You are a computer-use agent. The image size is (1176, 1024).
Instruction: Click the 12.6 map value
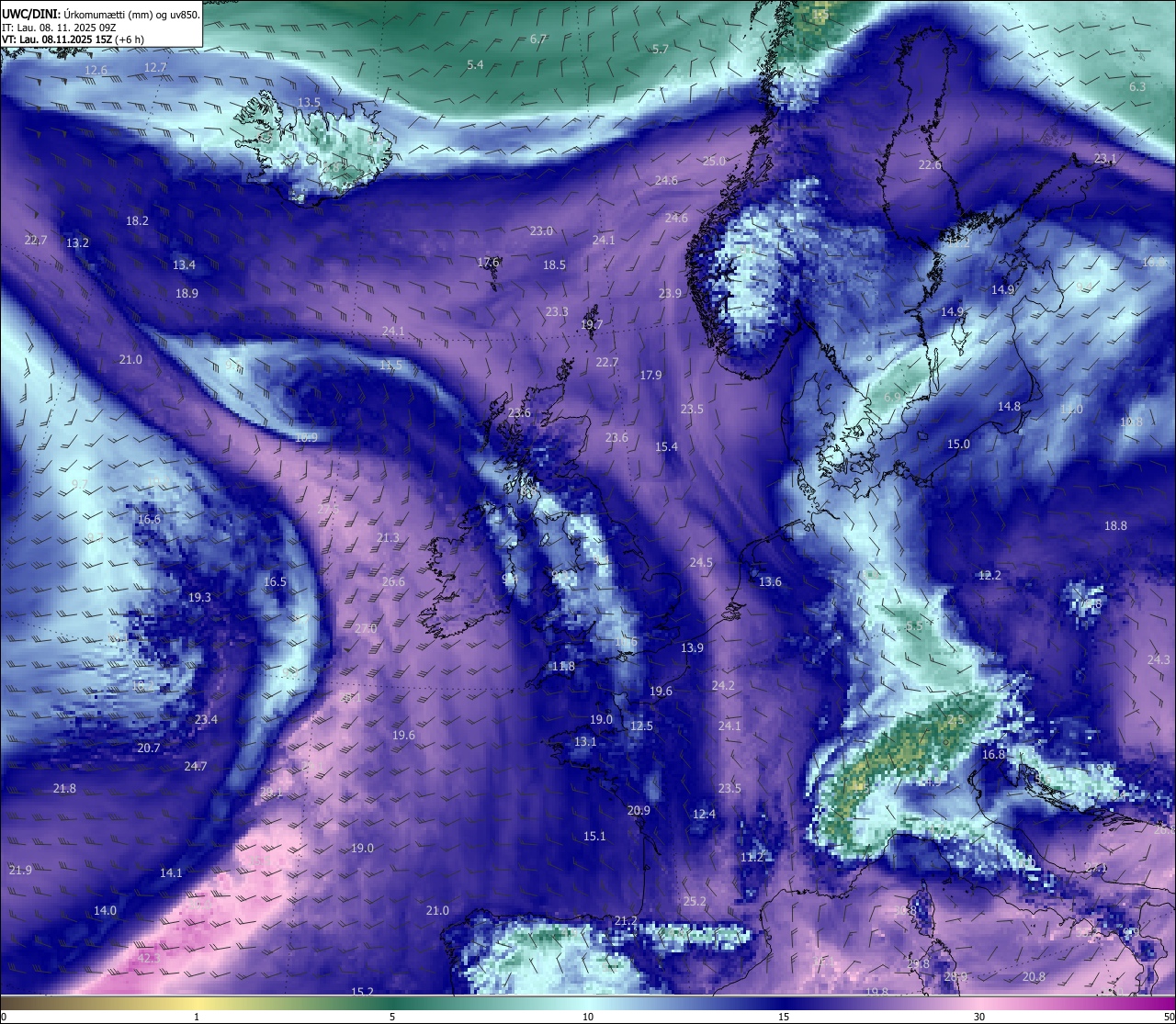pyautogui.click(x=96, y=70)
